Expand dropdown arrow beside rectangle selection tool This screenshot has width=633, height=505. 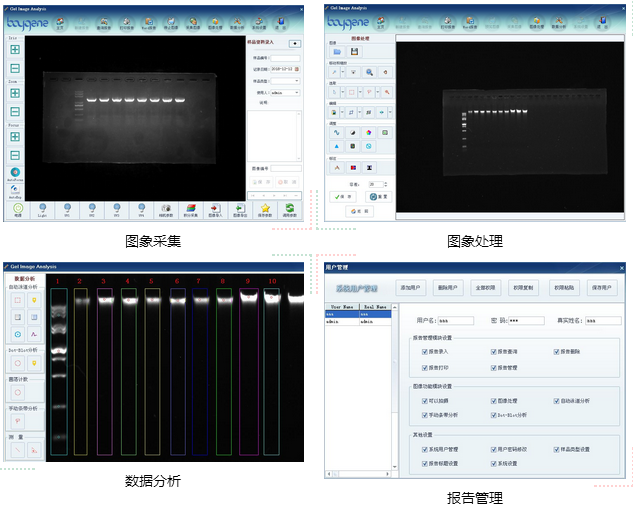[x=360, y=92]
